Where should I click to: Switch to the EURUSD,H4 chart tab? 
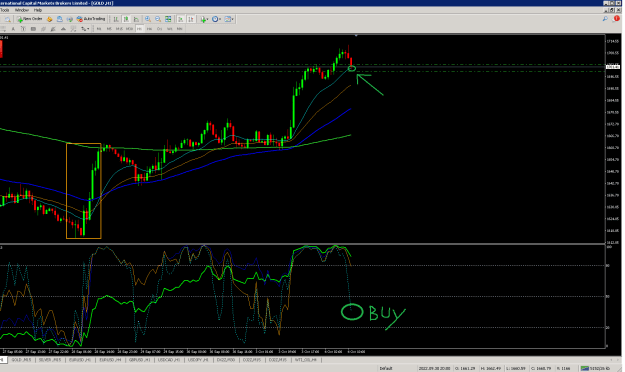click(x=110, y=360)
